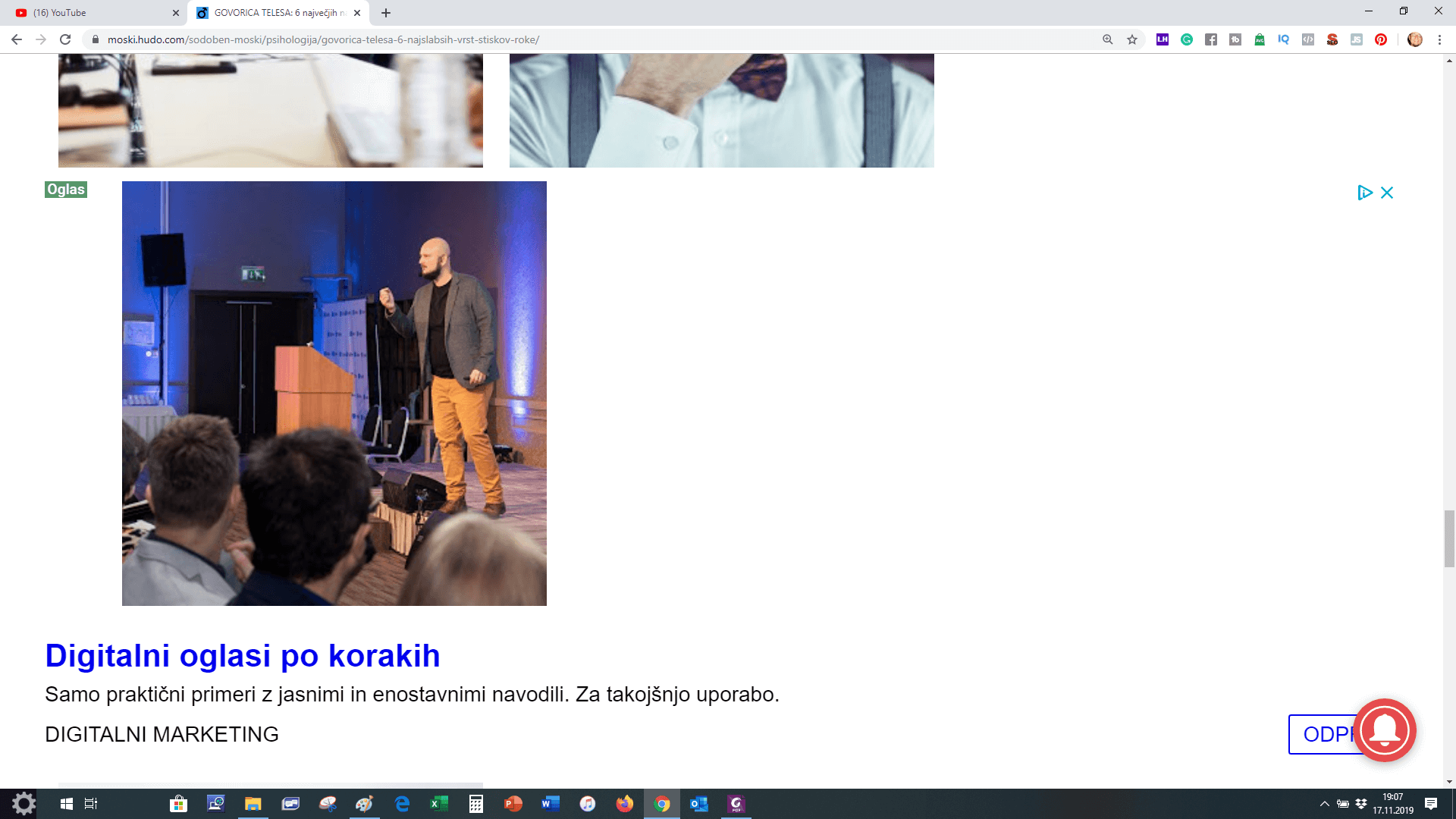Open Digitalni oglasi po korakih link
The height and width of the screenshot is (819, 1456).
(x=243, y=656)
